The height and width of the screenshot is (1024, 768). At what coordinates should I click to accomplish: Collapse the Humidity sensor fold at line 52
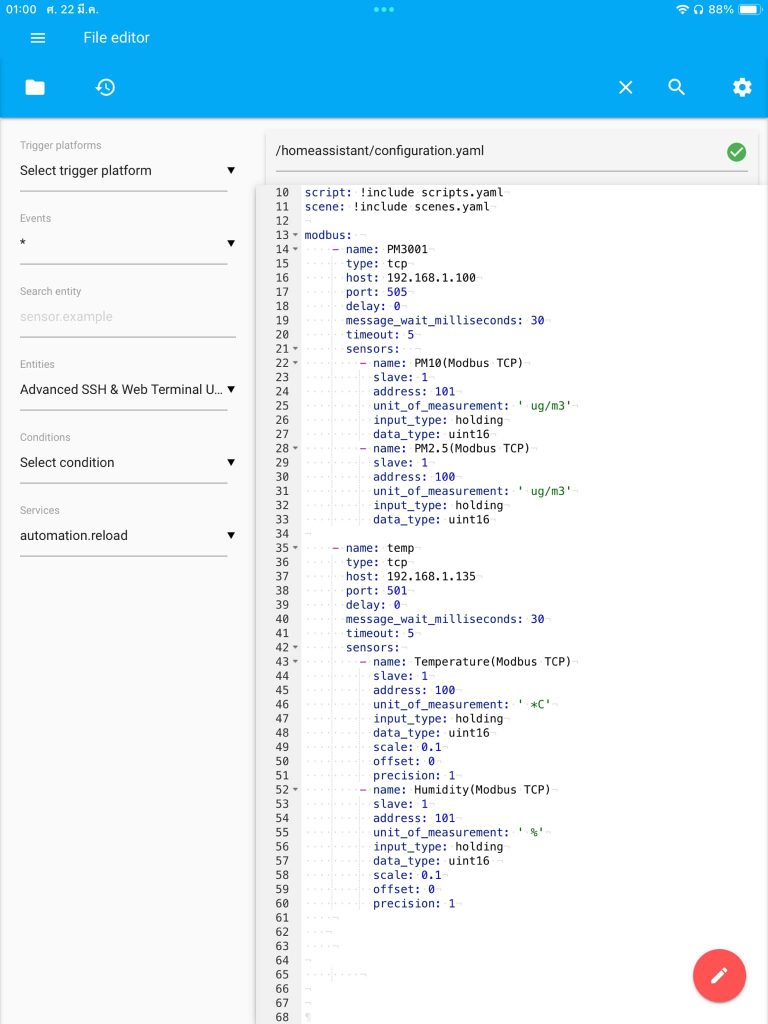(x=295, y=790)
